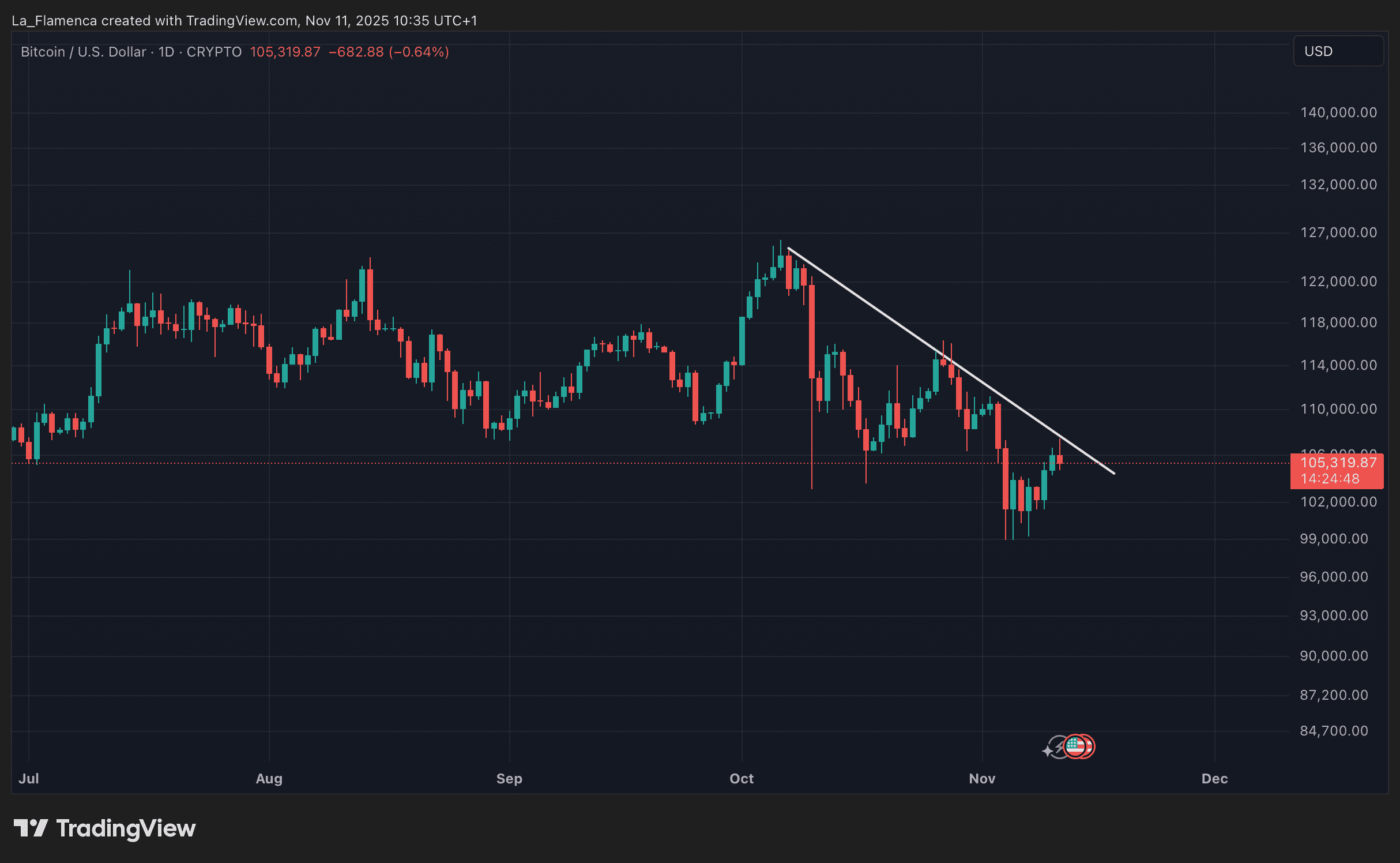The image size is (1400, 863).
Task: Click the Sep label on the time axis
Action: 509,779
